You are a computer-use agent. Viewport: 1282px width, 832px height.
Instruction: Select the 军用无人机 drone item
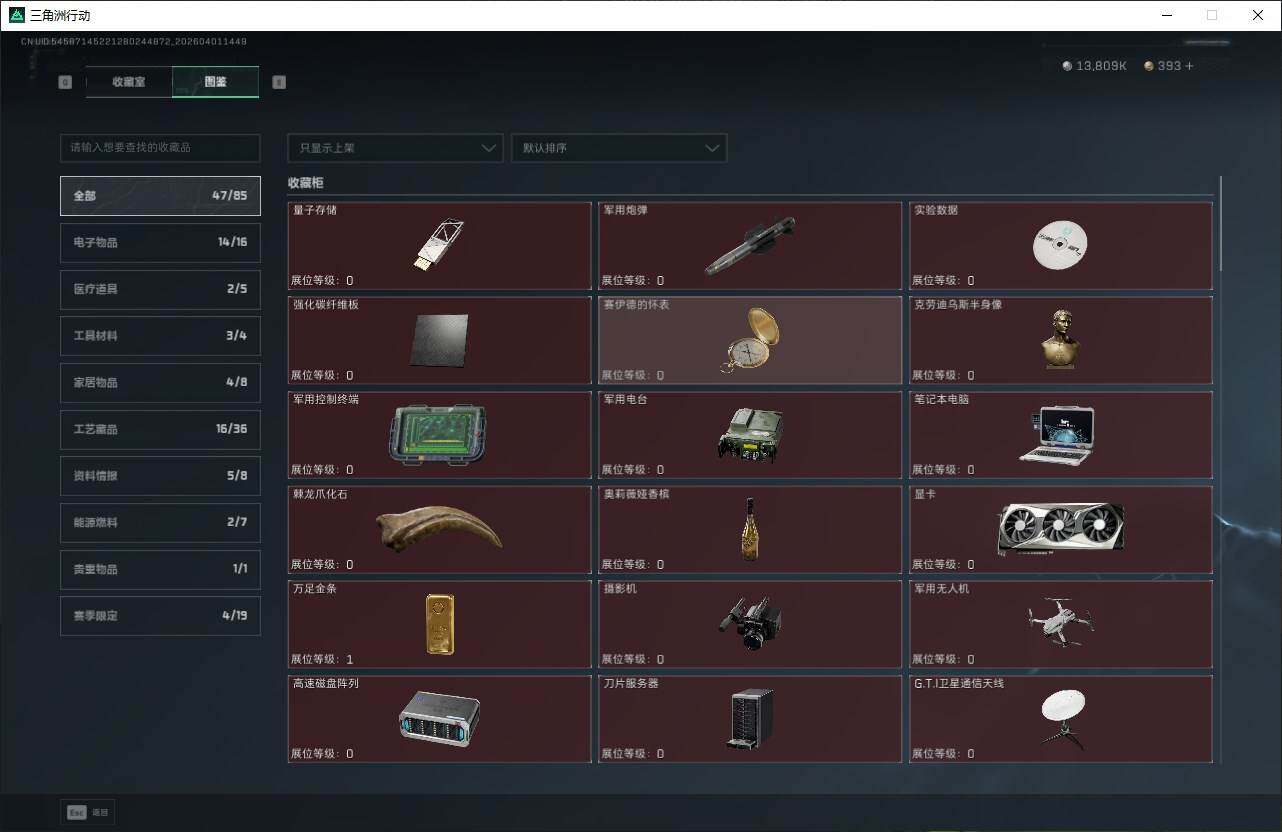click(x=1061, y=624)
